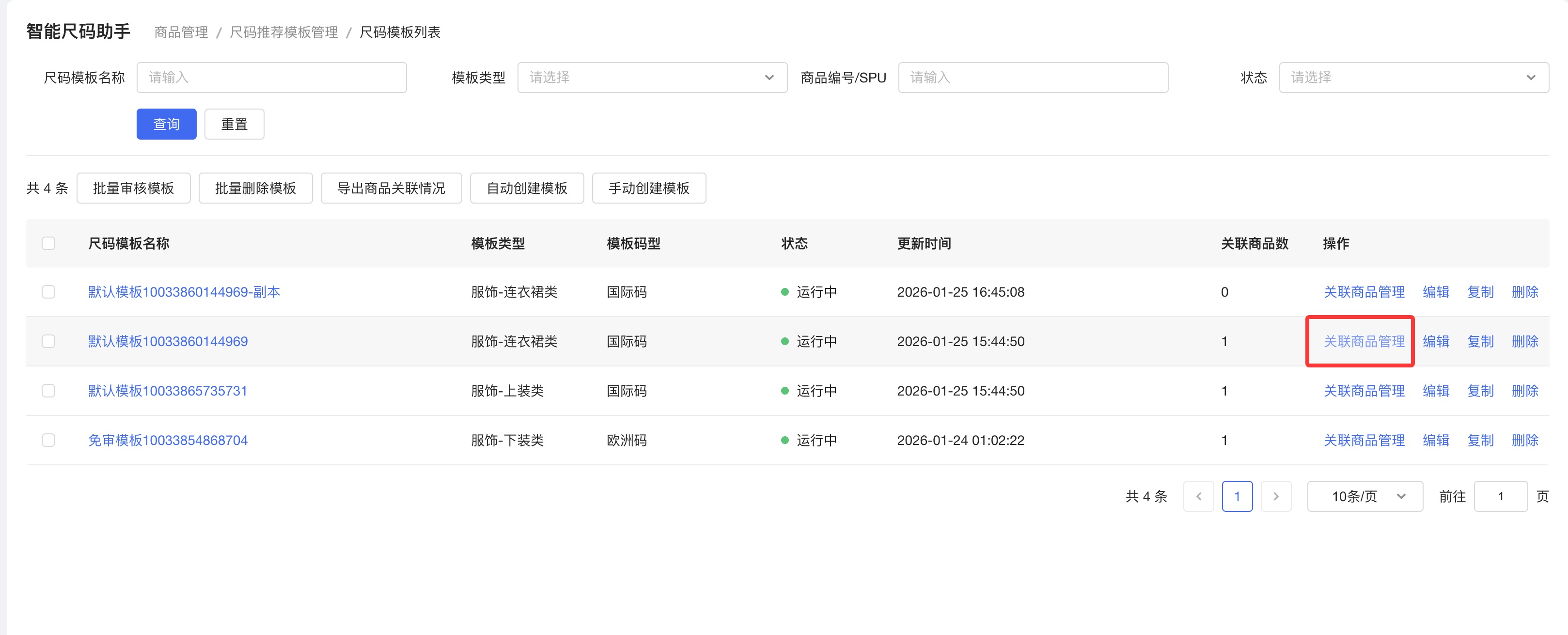Go to 商品管理 in the breadcrumb
This screenshot has width=1568, height=635.
coord(181,32)
